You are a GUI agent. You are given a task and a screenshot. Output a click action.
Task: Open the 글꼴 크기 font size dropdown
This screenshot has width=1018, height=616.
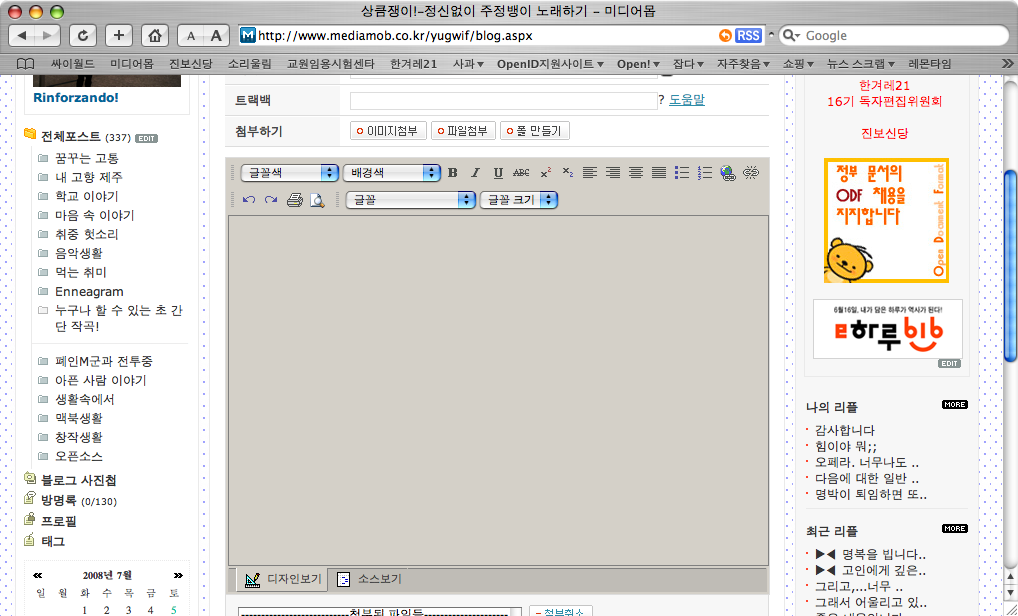[x=519, y=200]
